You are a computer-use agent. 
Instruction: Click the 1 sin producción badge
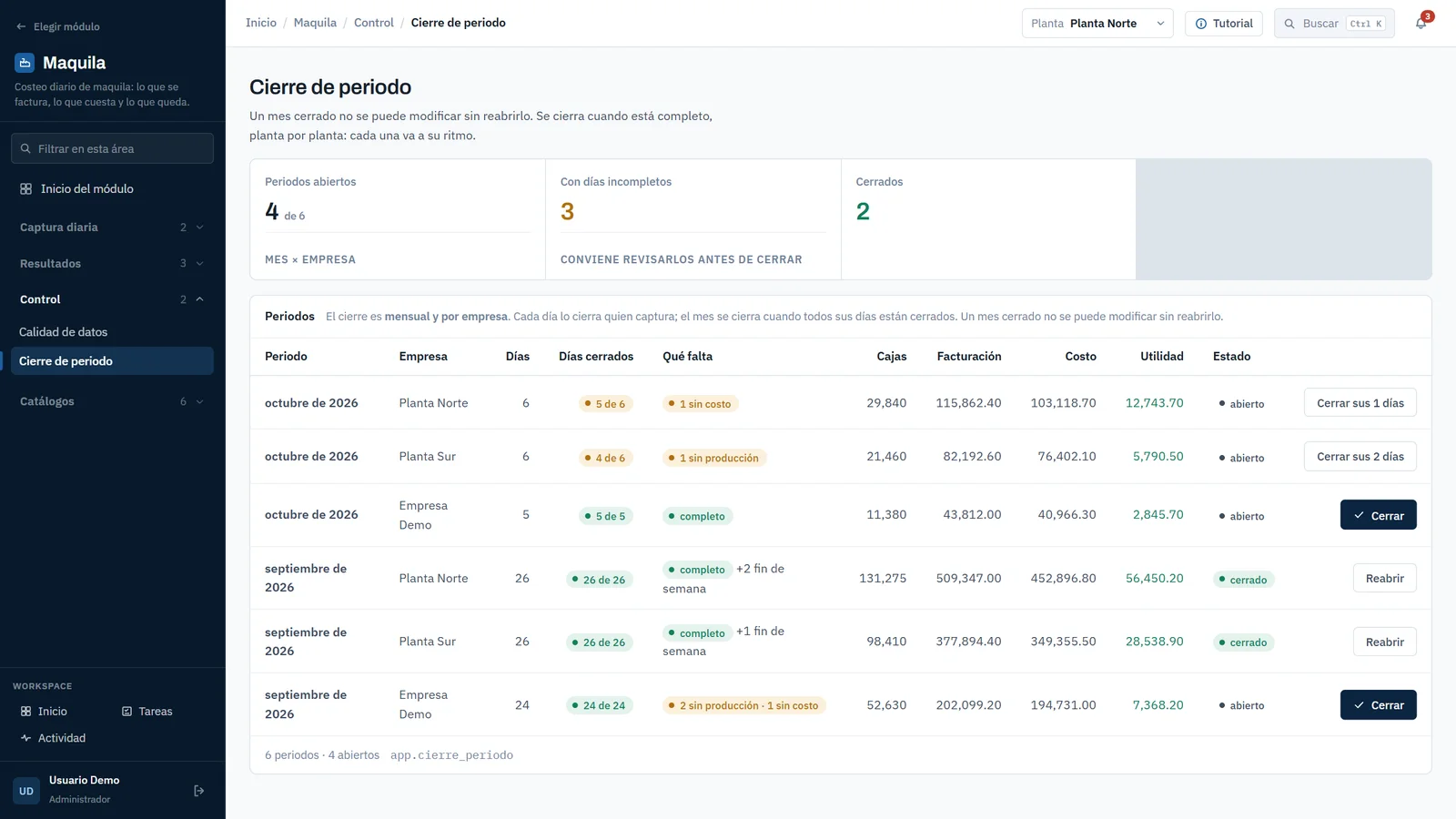point(714,458)
